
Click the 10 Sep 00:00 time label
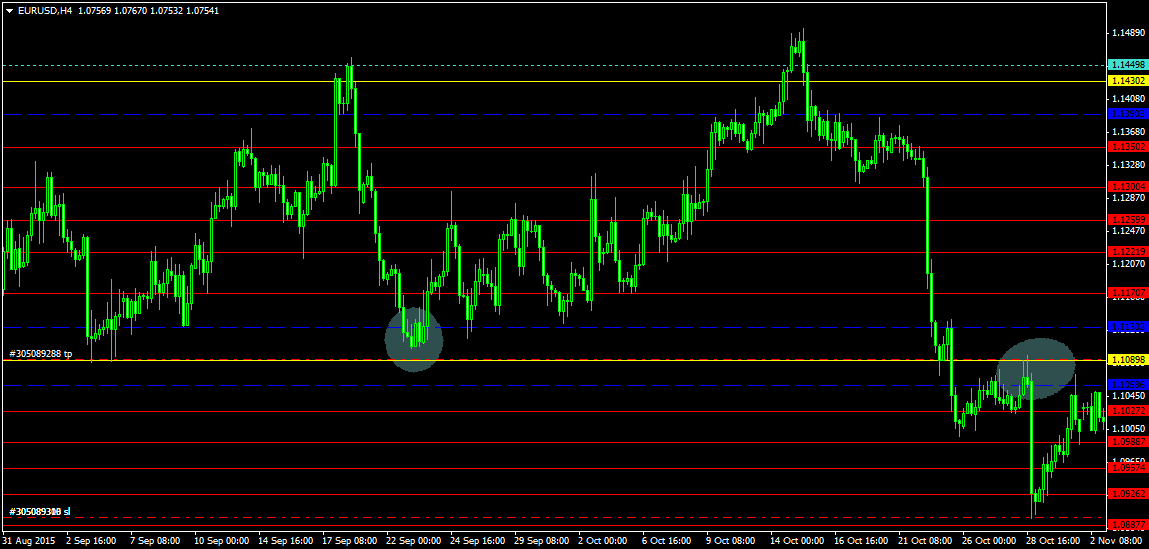click(x=220, y=541)
